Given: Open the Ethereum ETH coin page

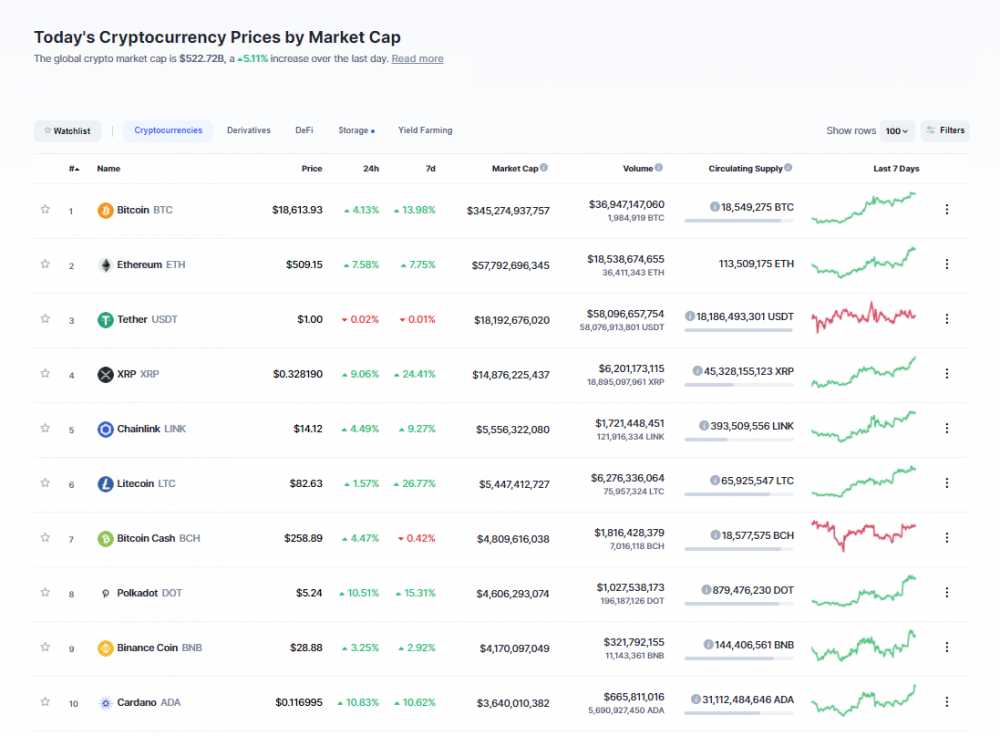Looking at the screenshot, I should click(x=151, y=265).
